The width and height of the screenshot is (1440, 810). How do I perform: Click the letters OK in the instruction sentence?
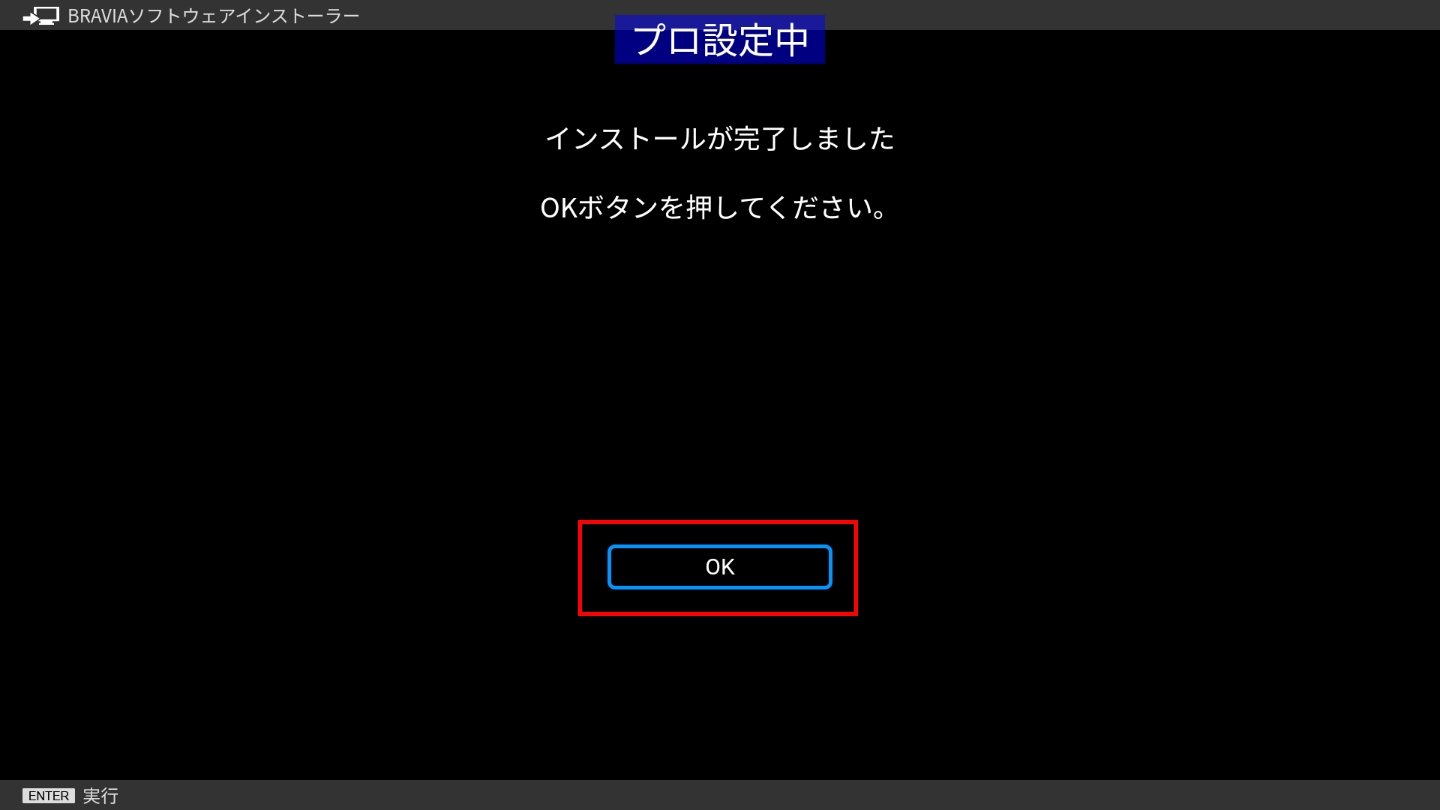click(556, 208)
